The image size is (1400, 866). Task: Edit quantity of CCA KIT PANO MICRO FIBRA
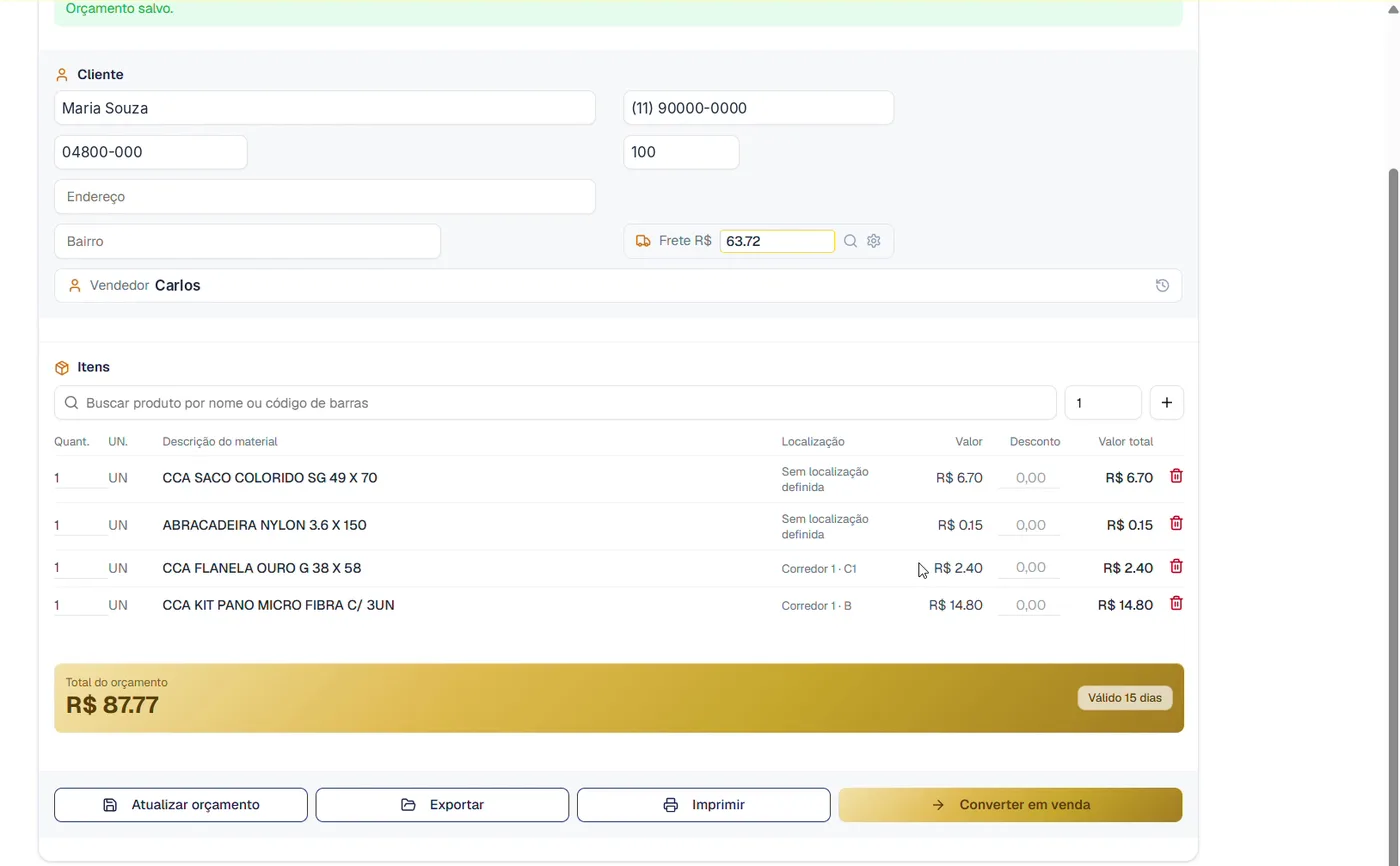click(x=80, y=605)
